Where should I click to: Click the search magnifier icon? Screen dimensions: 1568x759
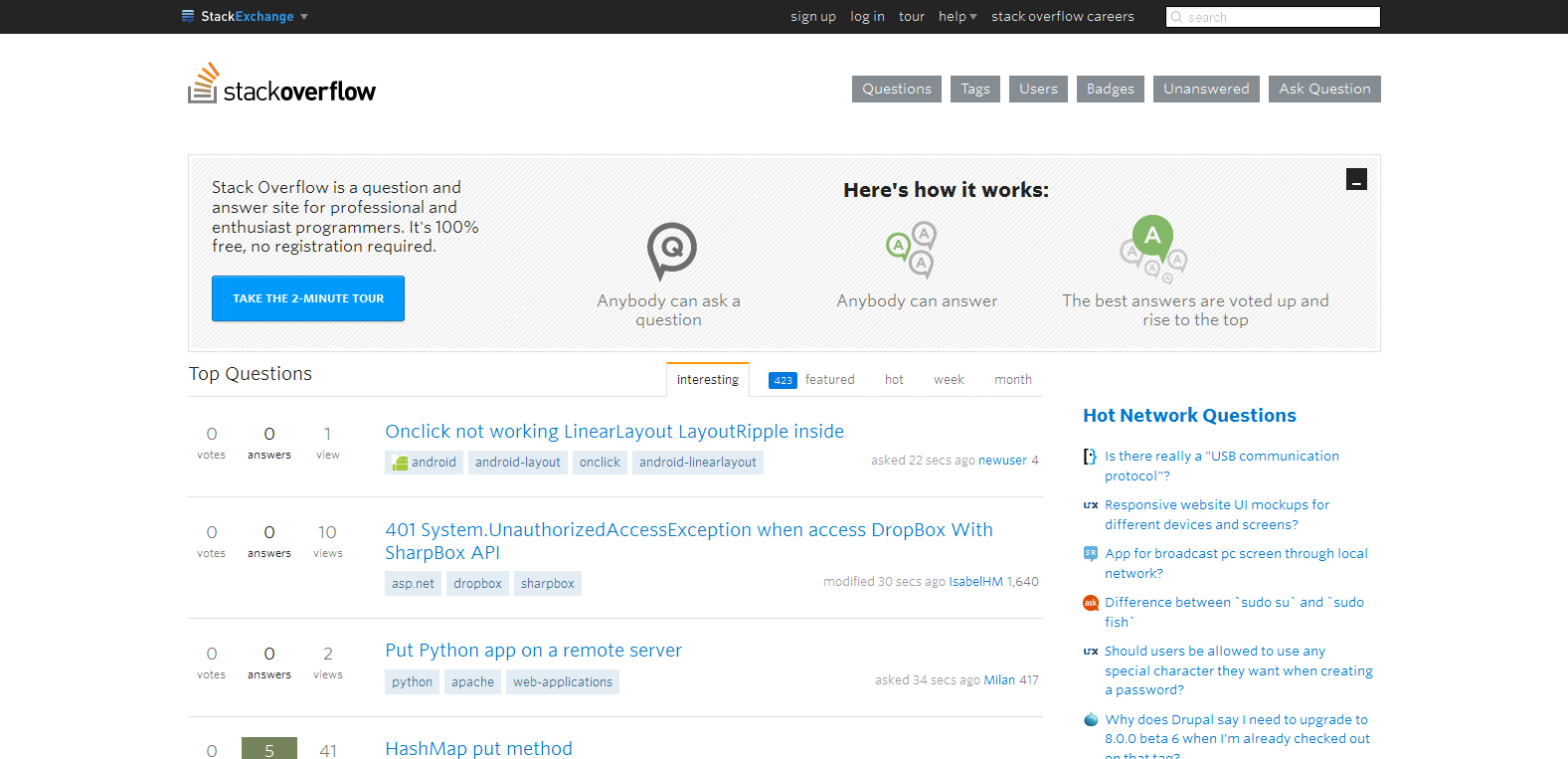(x=1177, y=17)
